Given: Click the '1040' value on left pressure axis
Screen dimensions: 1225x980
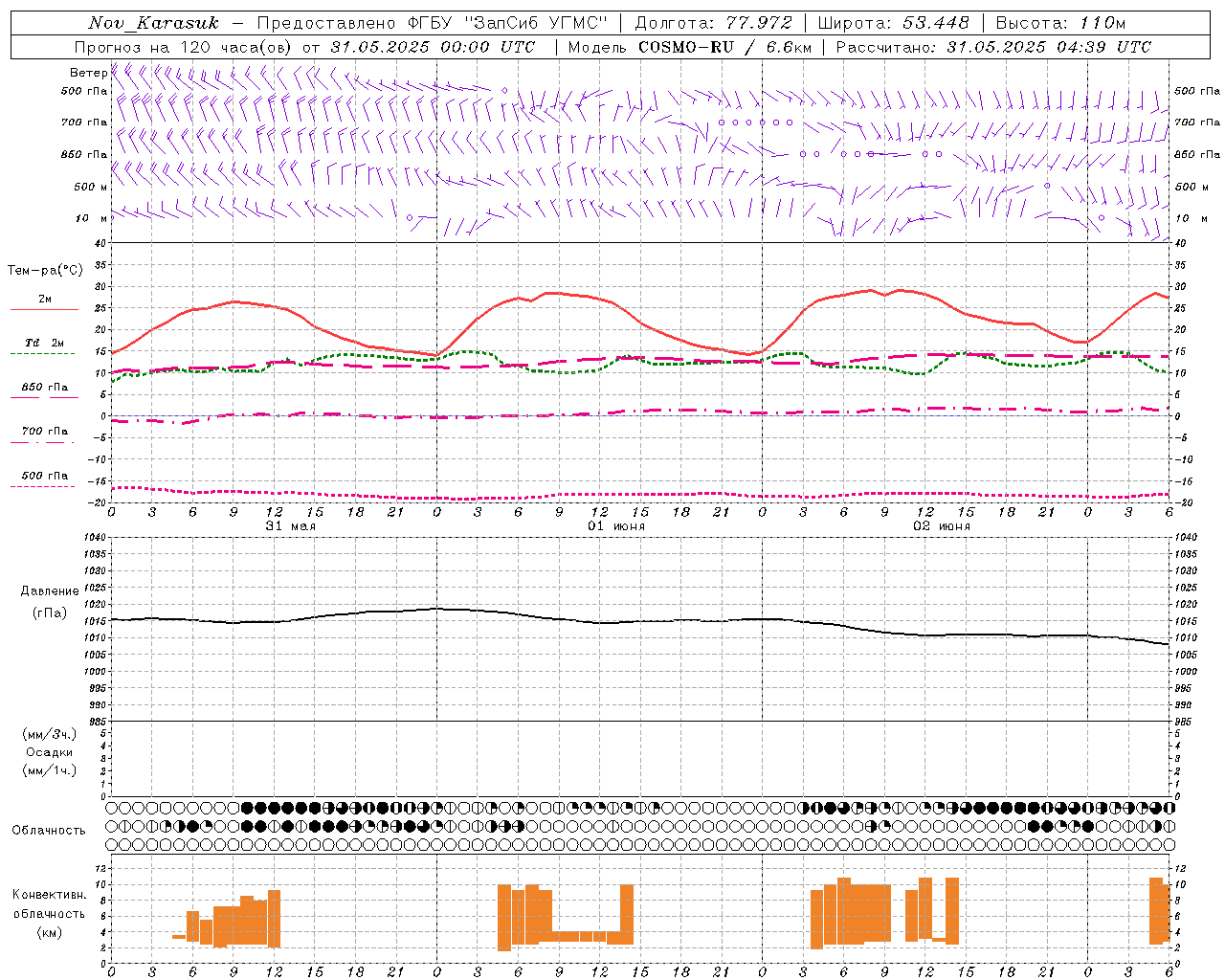Looking at the screenshot, I should click(95, 538).
